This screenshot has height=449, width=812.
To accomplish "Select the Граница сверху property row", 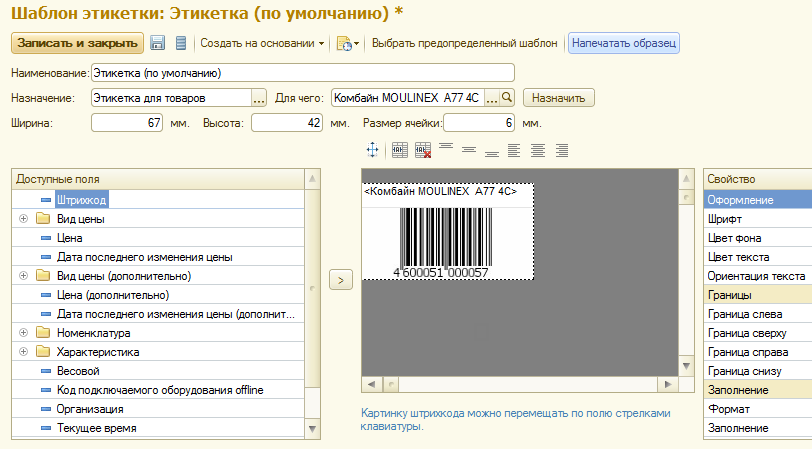I will click(x=758, y=332).
